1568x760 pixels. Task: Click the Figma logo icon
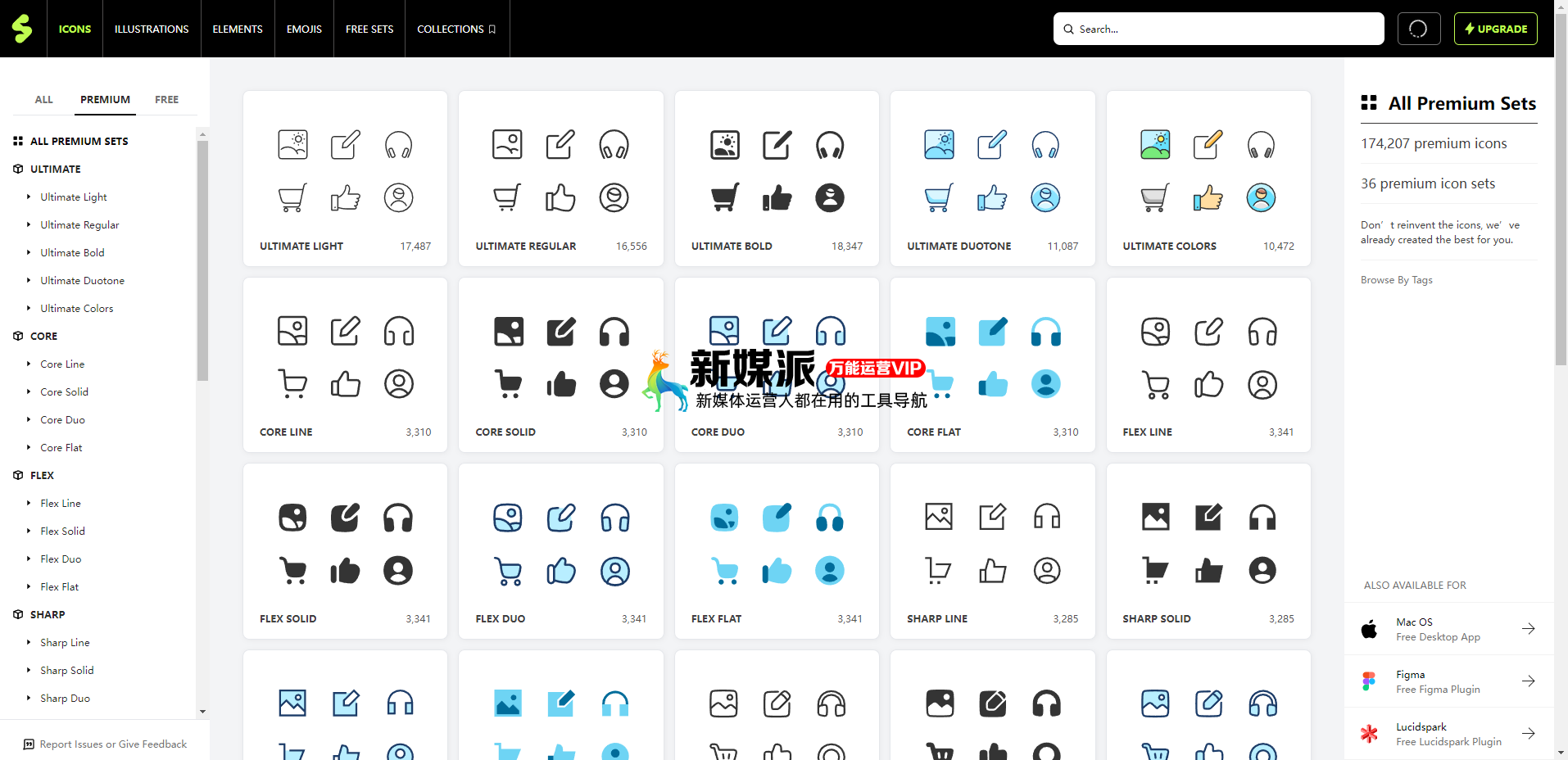(1369, 681)
